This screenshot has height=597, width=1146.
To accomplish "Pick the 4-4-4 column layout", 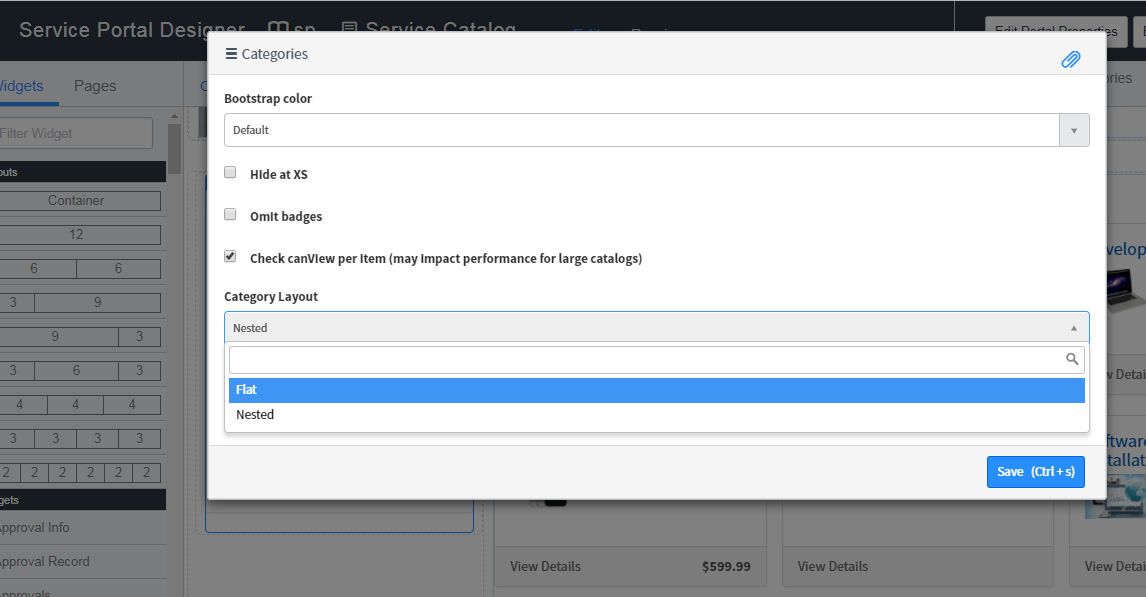I will (77, 405).
